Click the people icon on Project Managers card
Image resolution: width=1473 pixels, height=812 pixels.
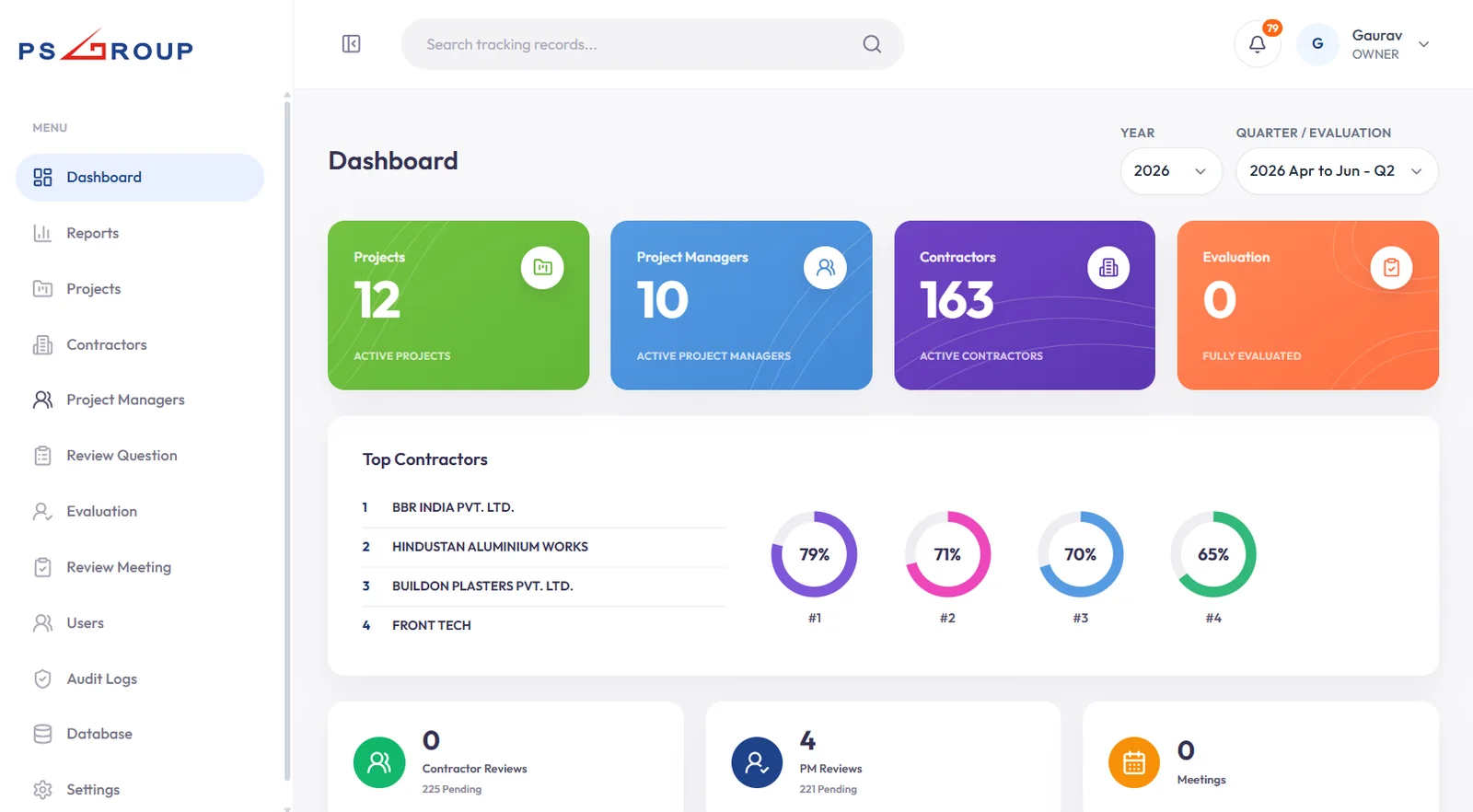(x=825, y=268)
